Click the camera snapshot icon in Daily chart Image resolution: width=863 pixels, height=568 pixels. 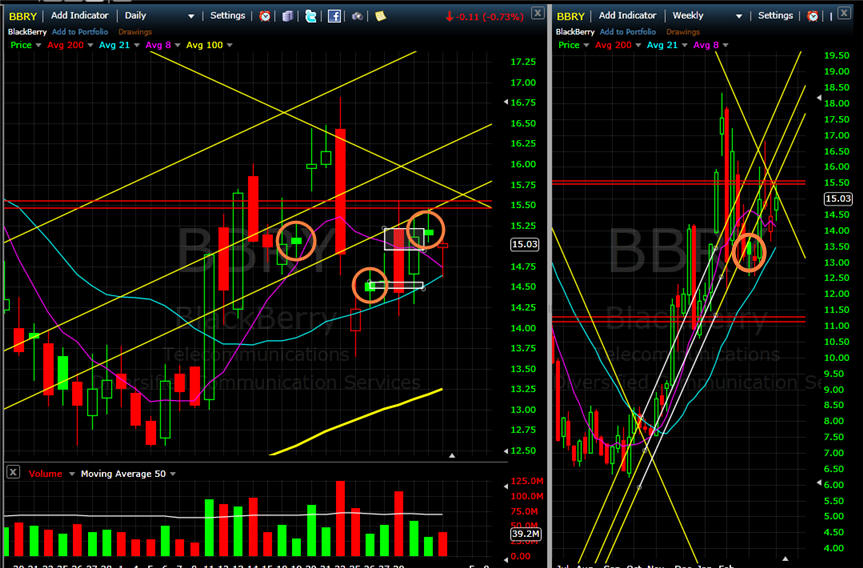pyautogui.click(x=357, y=16)
